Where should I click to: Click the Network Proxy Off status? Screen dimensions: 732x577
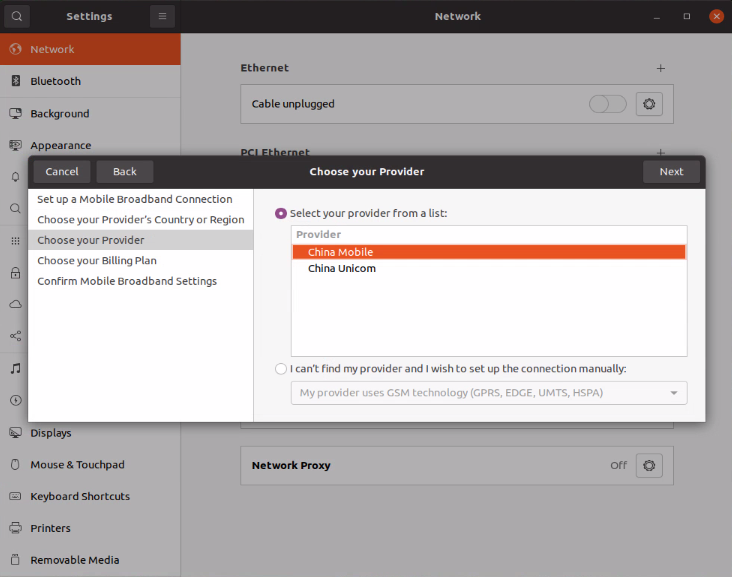pyautogui.click(x=618, y=465)
